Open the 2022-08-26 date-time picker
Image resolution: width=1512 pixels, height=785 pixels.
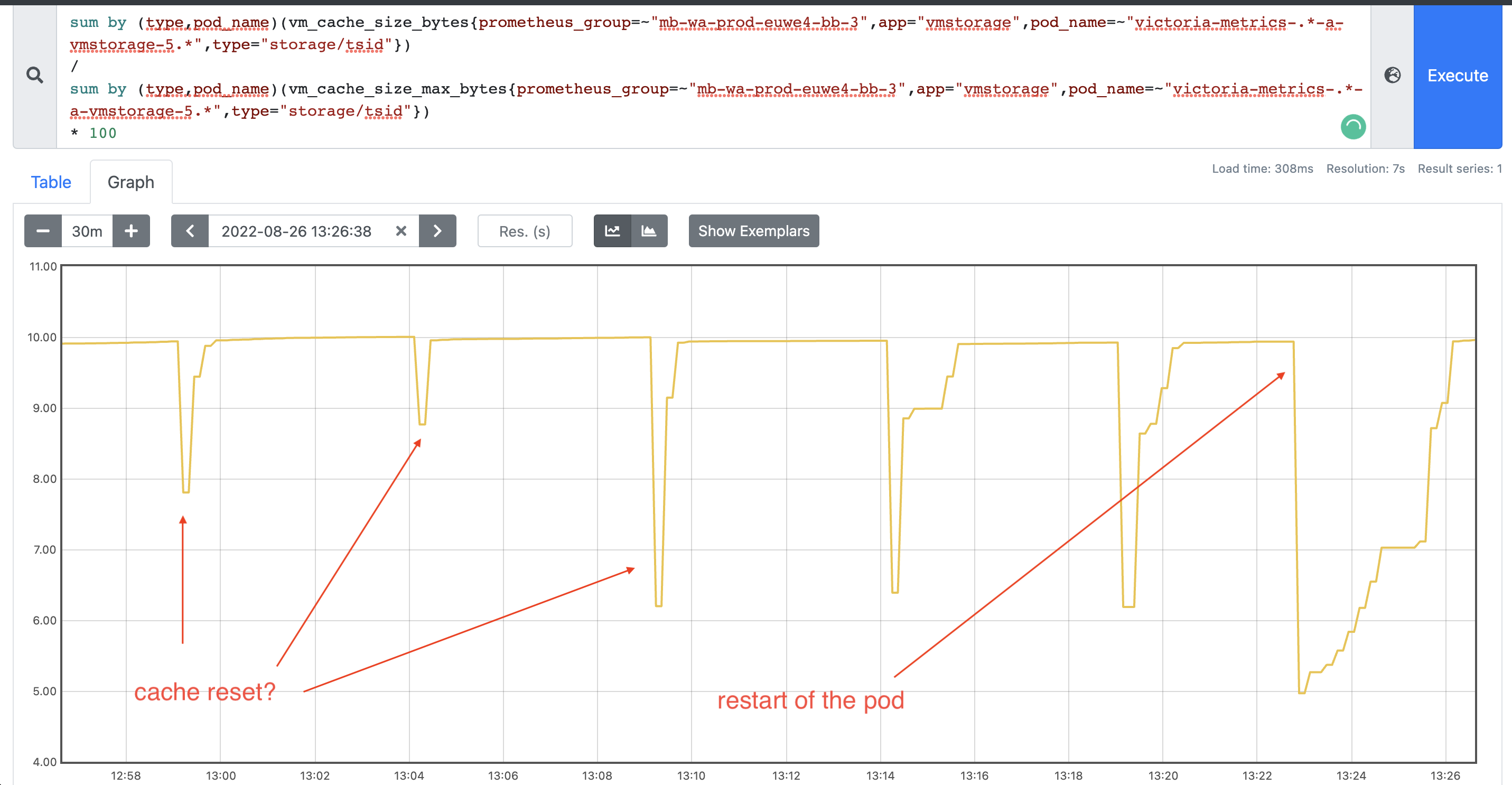(x=296, y=231)
